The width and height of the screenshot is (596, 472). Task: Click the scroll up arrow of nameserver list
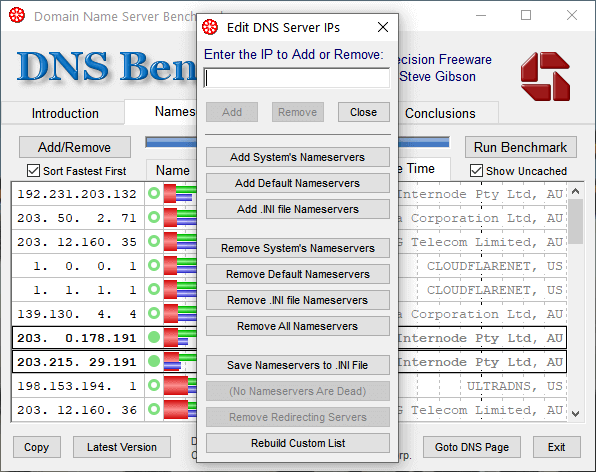coord(575,191)
